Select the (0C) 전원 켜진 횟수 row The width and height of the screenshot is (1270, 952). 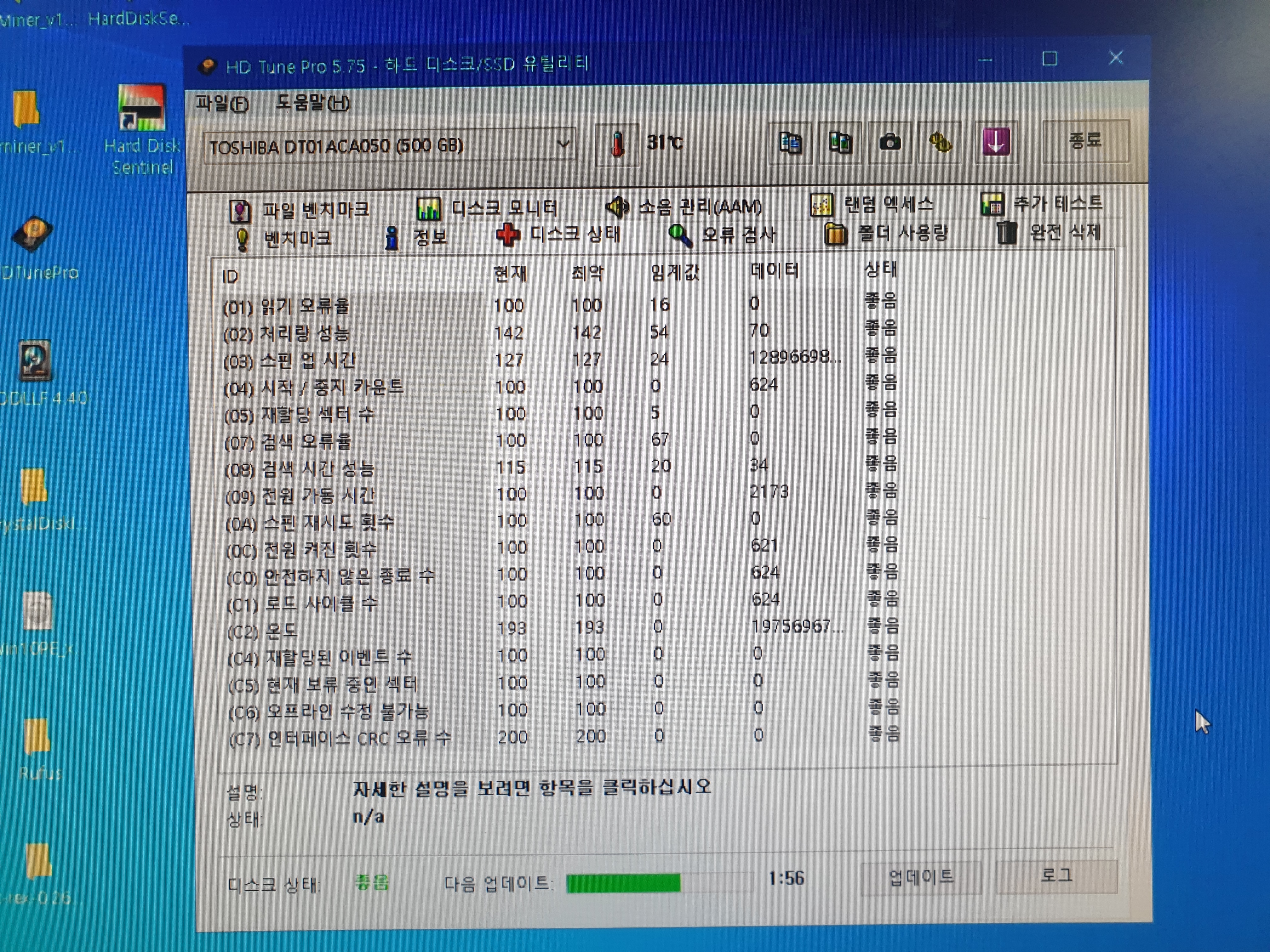563,547
